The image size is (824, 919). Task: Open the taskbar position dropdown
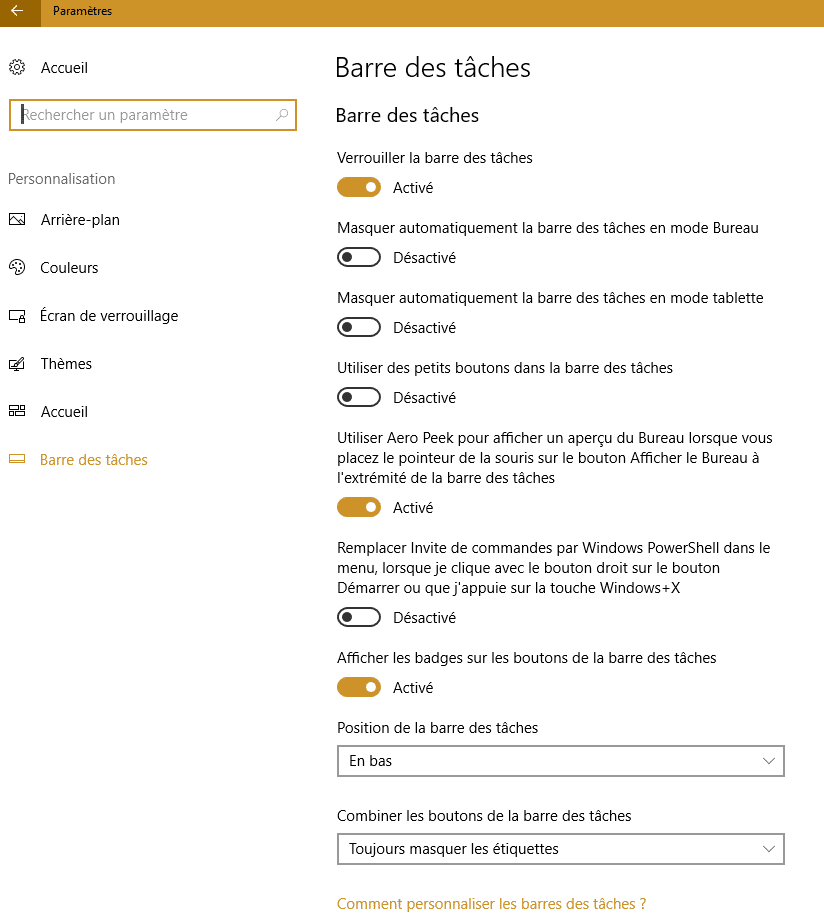(x=560, y=761)
